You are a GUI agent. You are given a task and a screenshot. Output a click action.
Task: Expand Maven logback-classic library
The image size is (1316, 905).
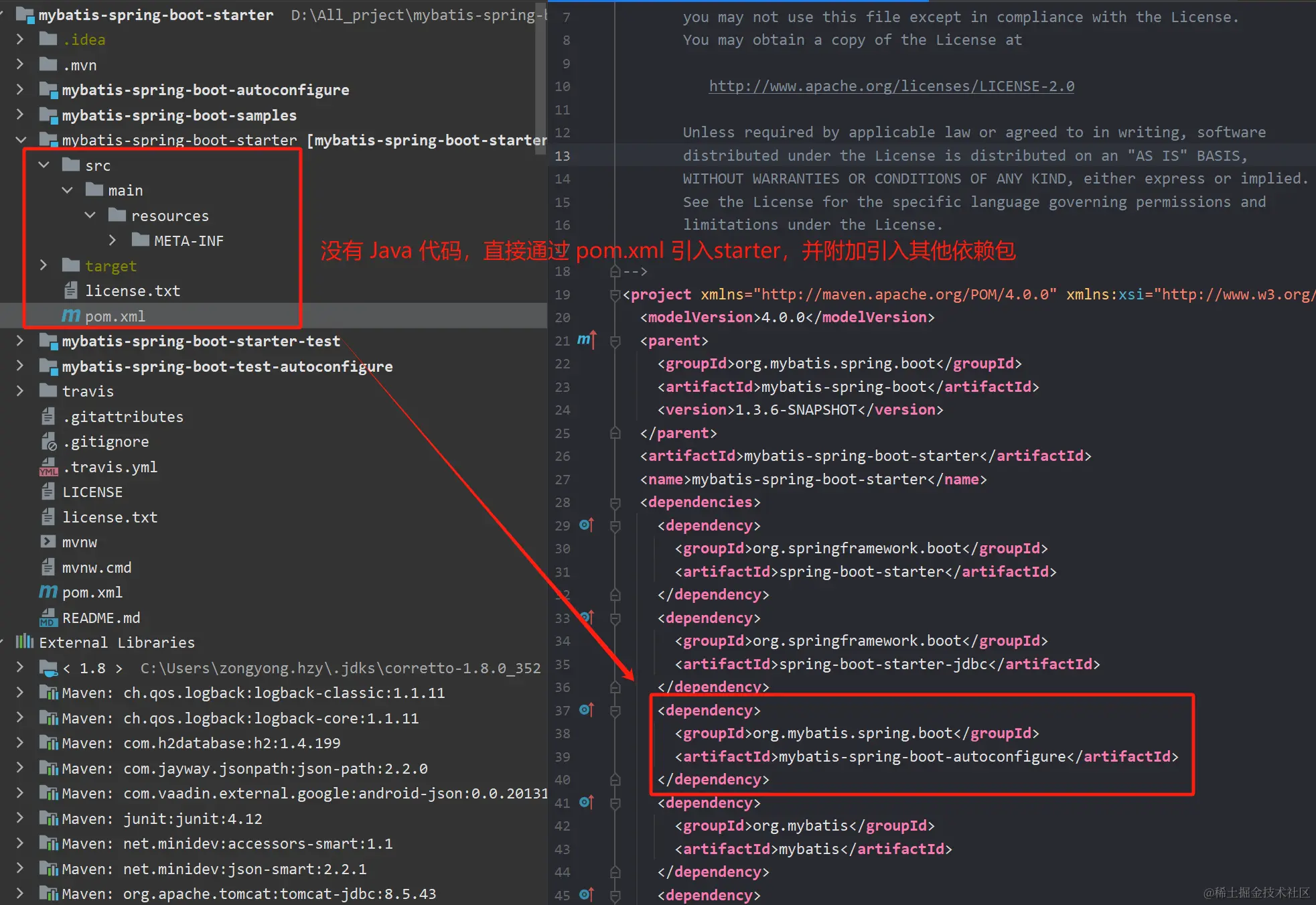20,692
